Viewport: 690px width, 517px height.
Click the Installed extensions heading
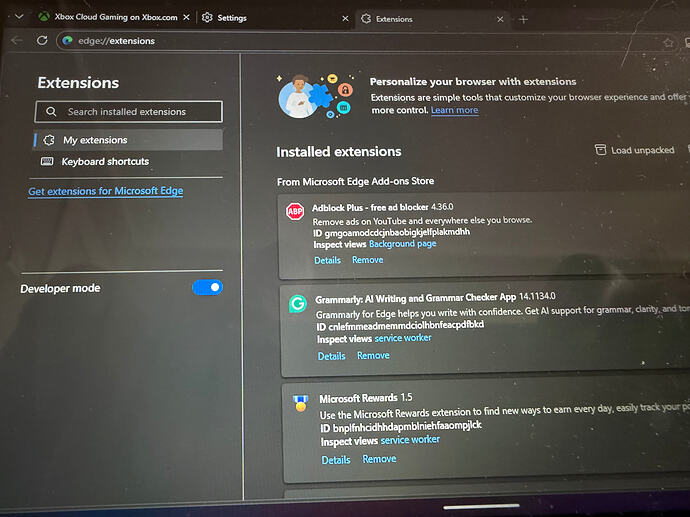coord(339,152)
